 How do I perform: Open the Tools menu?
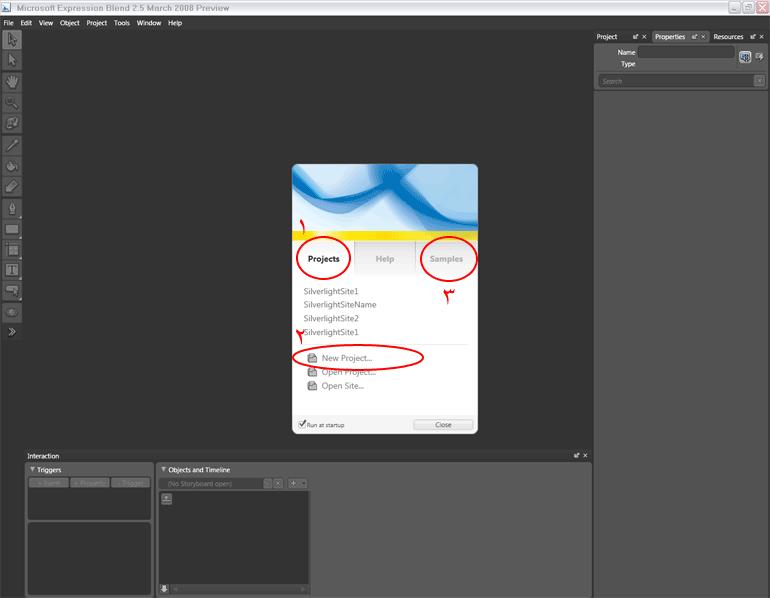122,23
